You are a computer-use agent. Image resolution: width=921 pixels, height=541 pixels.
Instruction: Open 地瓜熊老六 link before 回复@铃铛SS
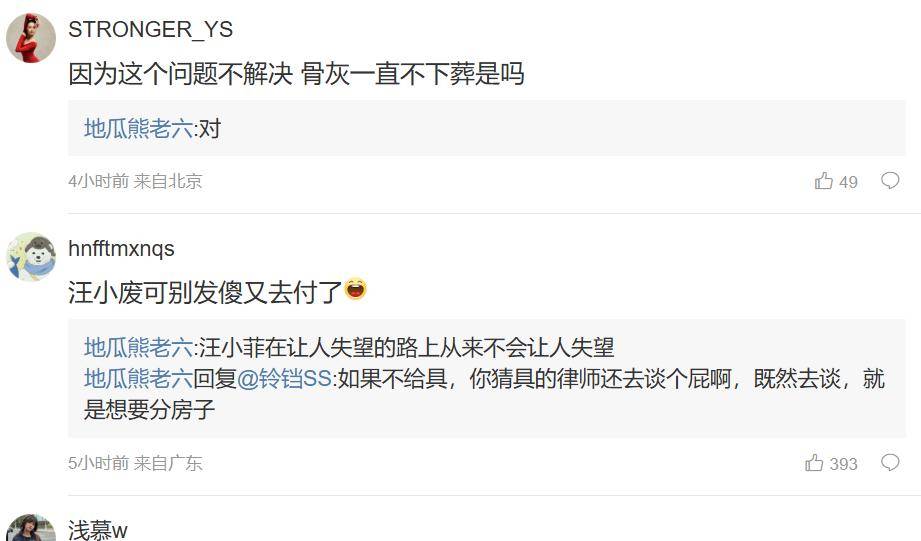pyautogui.click(x=138, y=378)
